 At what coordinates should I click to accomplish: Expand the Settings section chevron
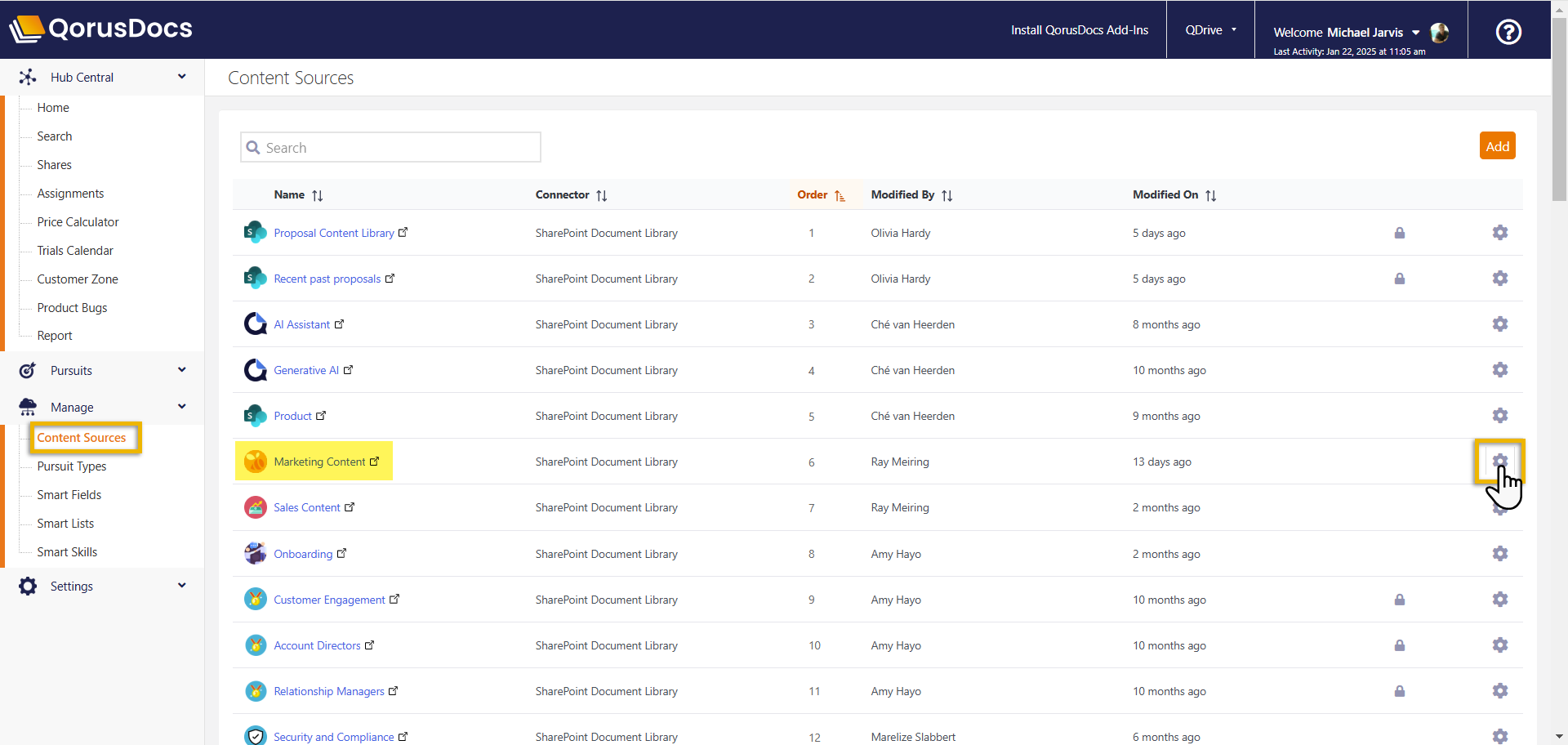(181, 585)
